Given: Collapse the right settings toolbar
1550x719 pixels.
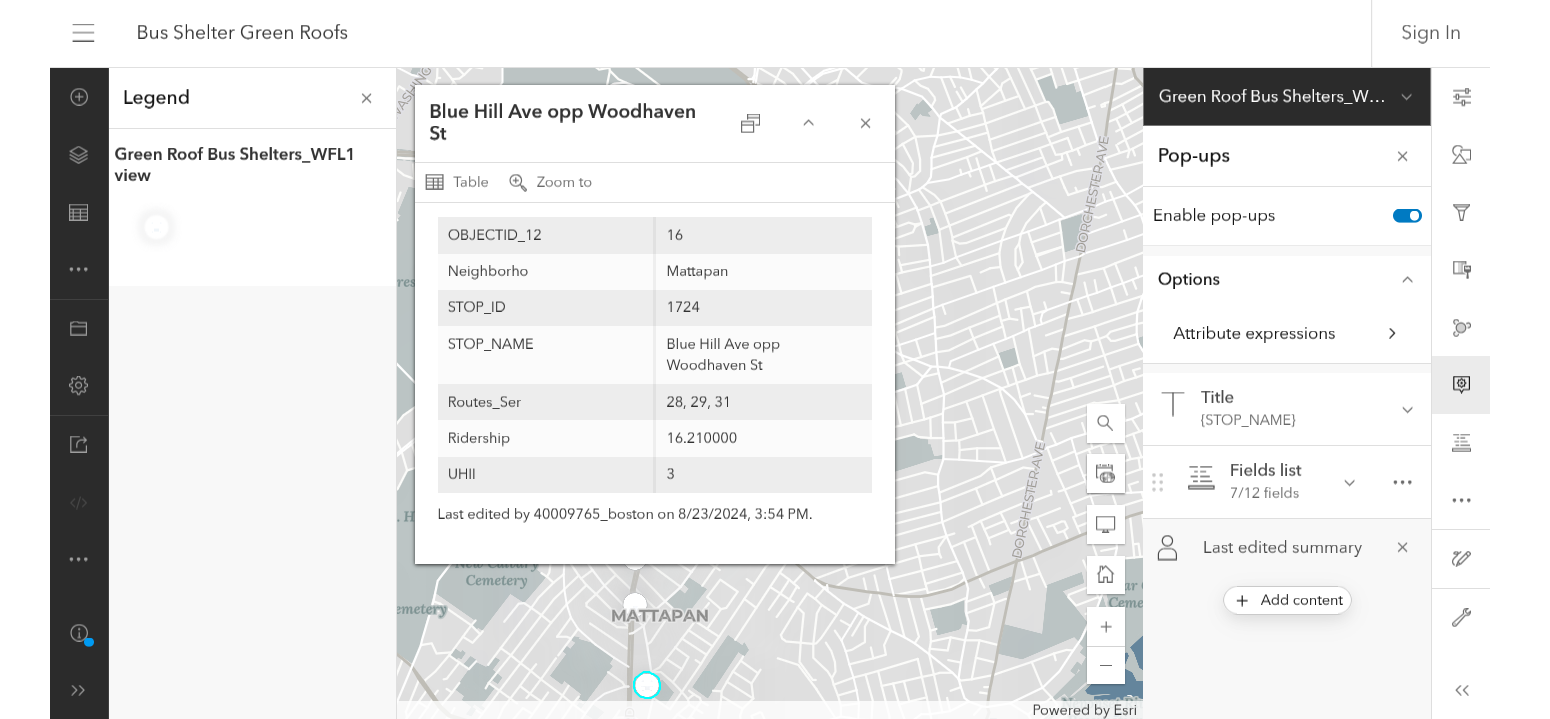Looking at the screenshot, I should (x=1461, y=690).
